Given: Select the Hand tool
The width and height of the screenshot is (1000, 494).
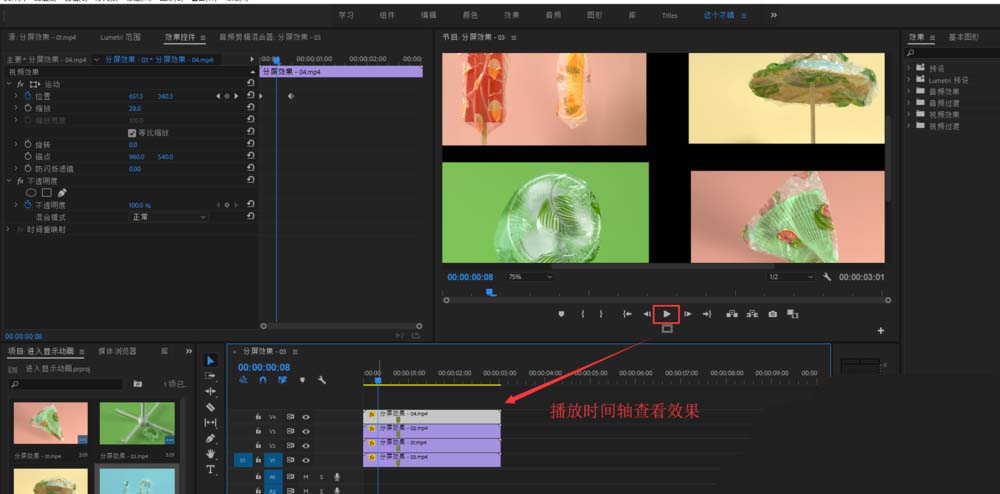Looking at the screenshot, I should [x=210, y=454].
